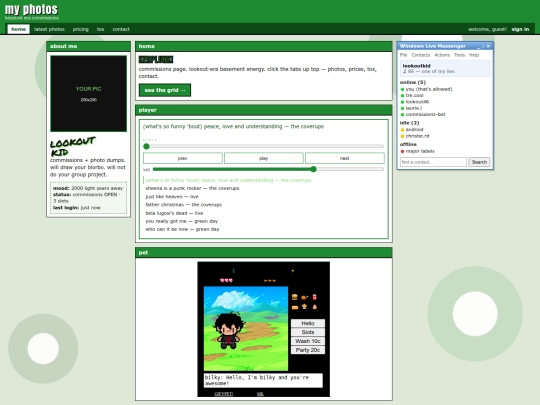540x405 pixels.
Task: Give the pet the red soda cup
Action: point(314,297)
